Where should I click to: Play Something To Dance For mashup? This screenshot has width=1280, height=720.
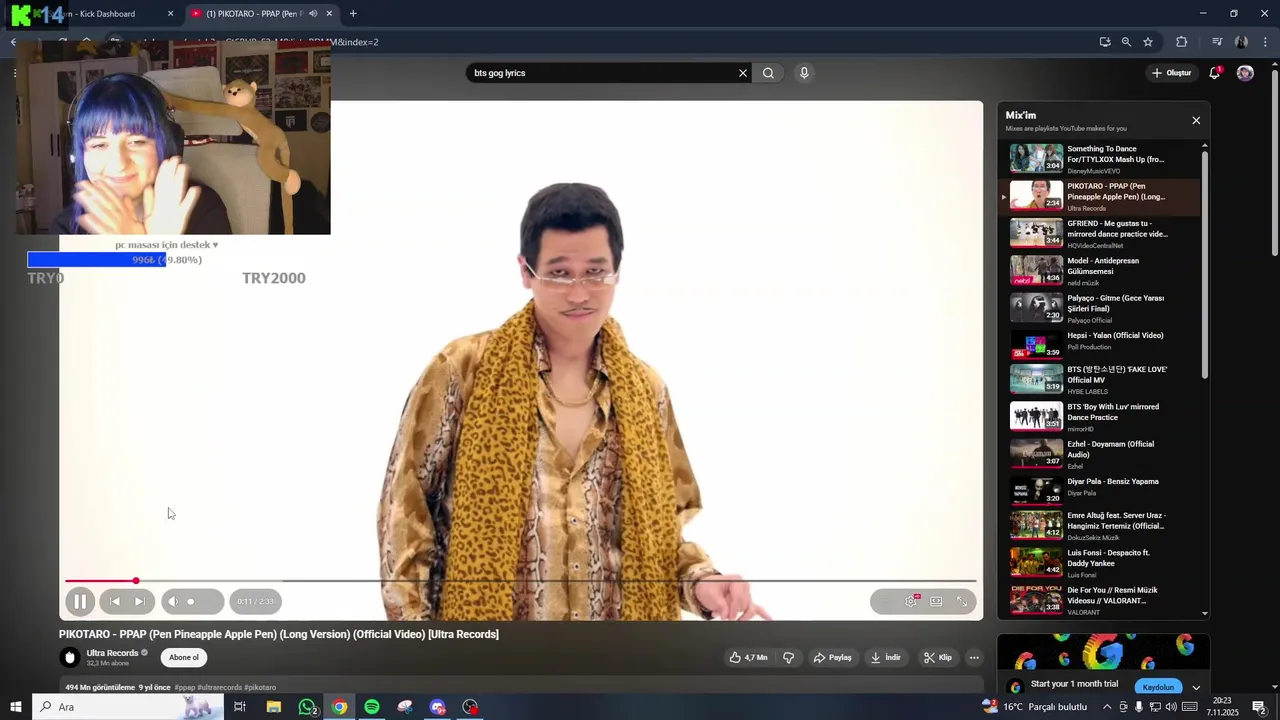(x=1100, y=158)
